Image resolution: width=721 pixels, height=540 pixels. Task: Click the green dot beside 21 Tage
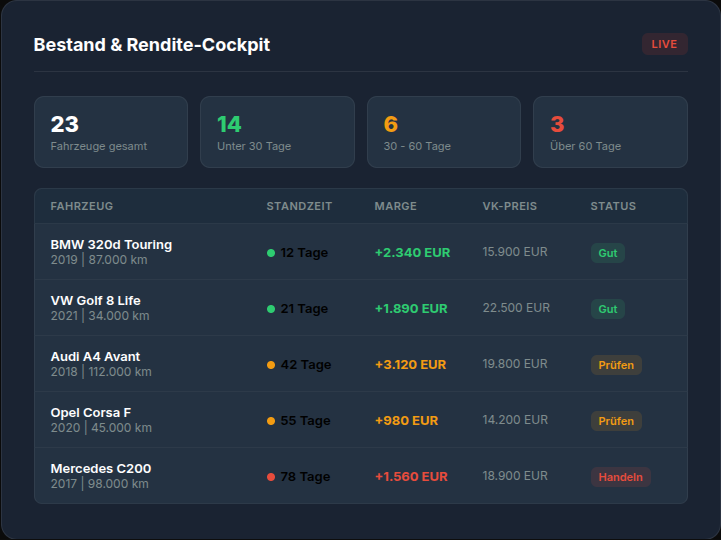click(x=271, y=309)
